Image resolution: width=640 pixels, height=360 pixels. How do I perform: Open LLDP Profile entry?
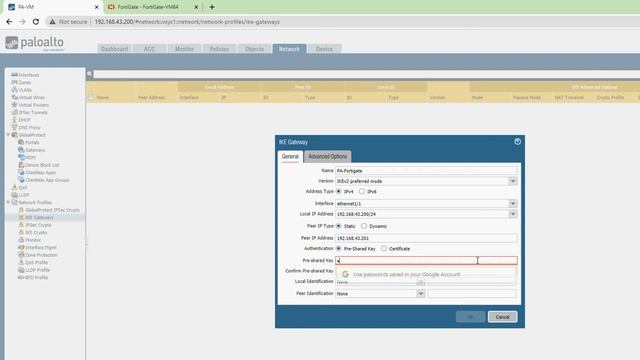[37, 270]
